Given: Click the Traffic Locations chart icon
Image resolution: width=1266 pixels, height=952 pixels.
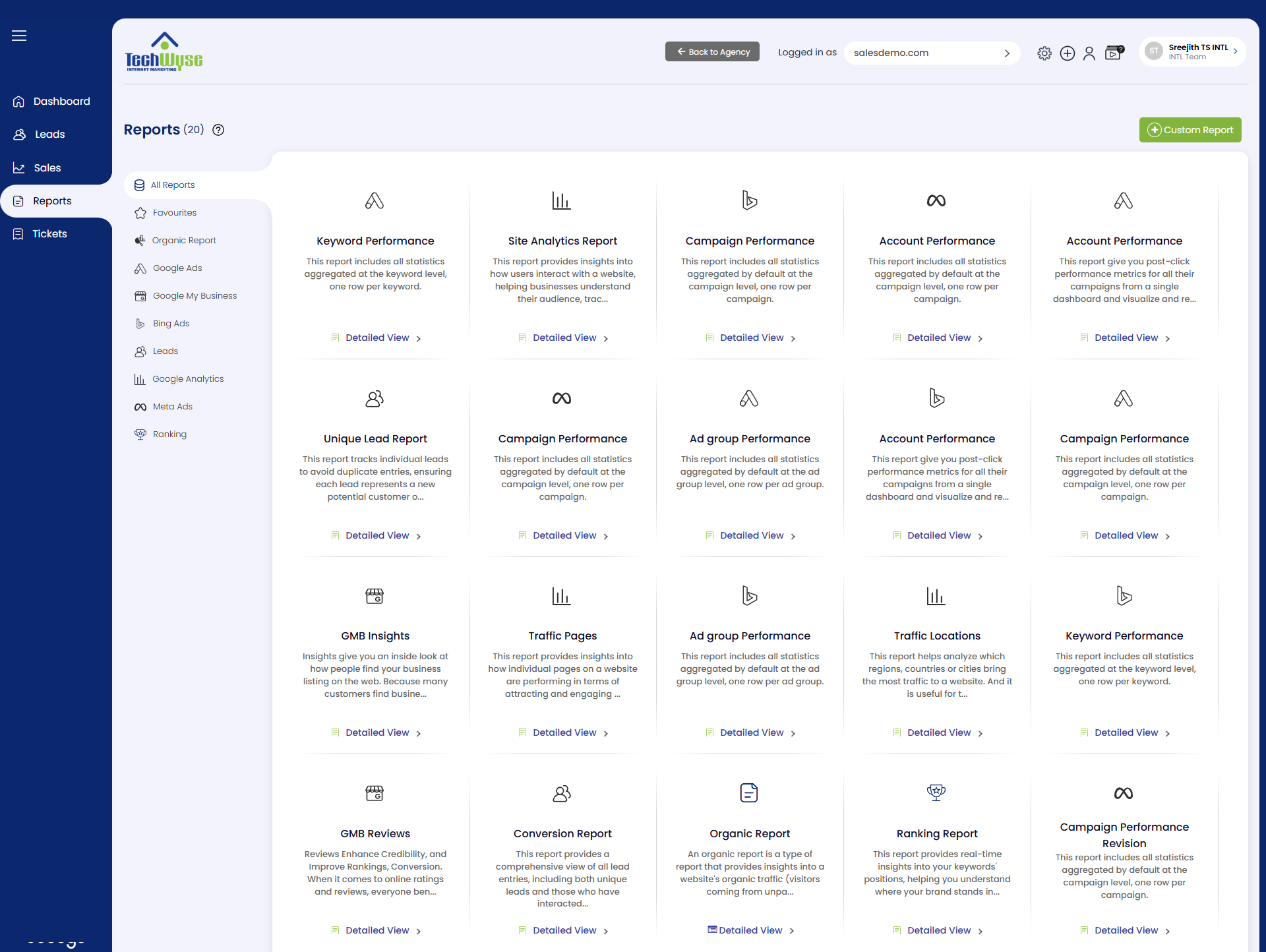Looking at the screenshot, I should point(936,596).
